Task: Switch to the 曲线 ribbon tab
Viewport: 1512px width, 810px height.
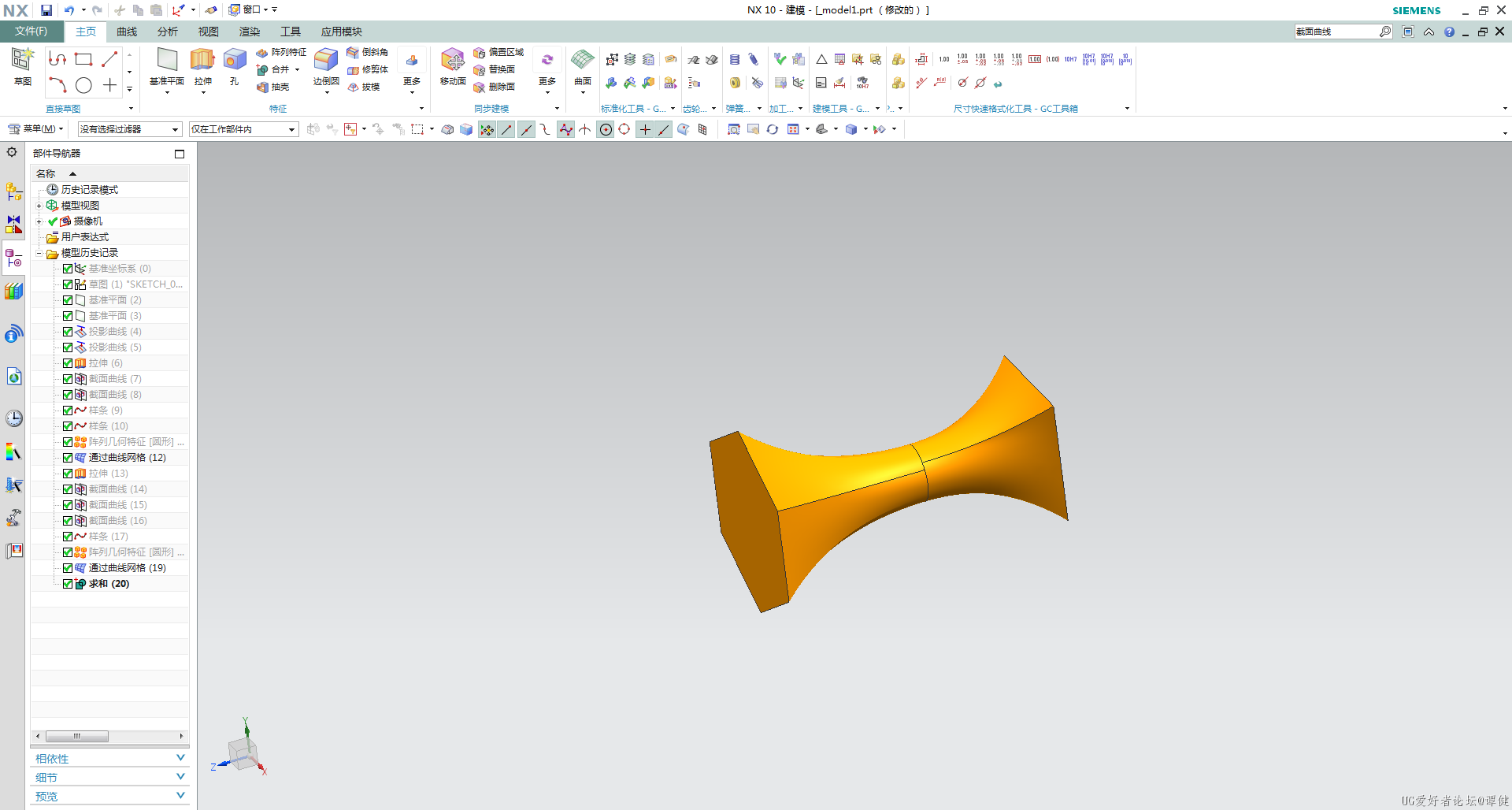Action: tap(127, 32)
